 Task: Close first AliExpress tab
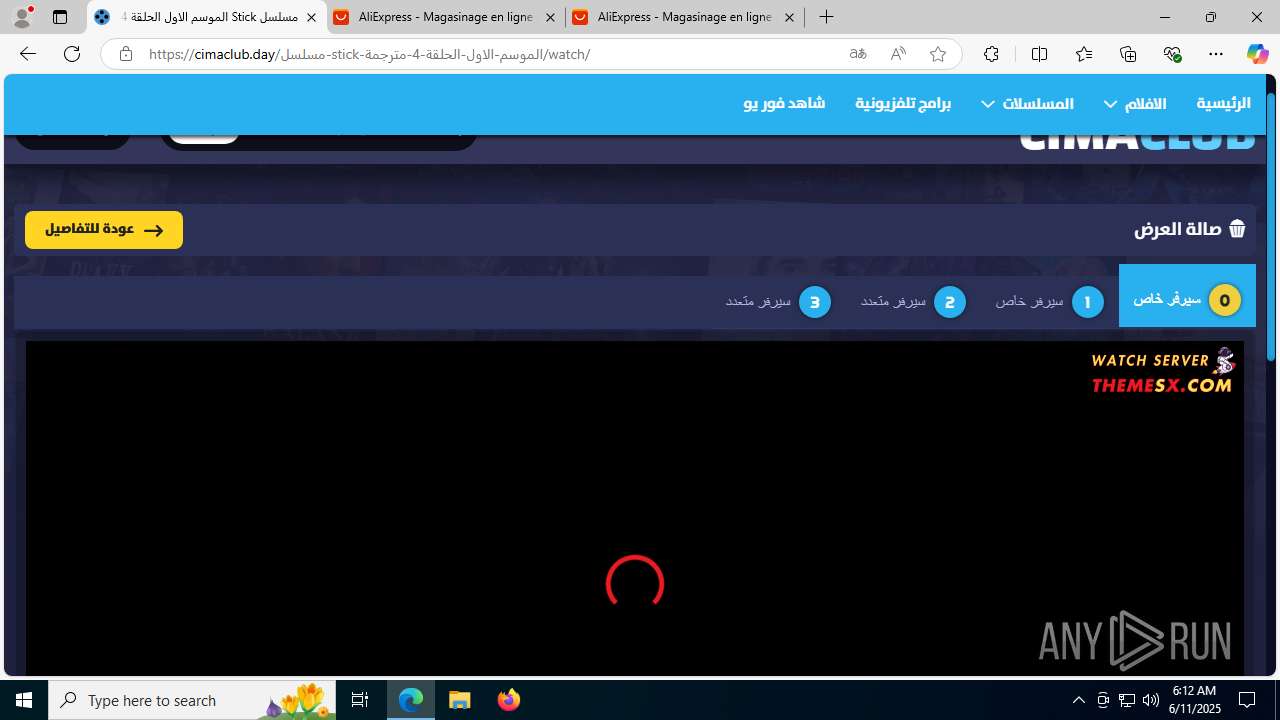(x=550, y=17)
